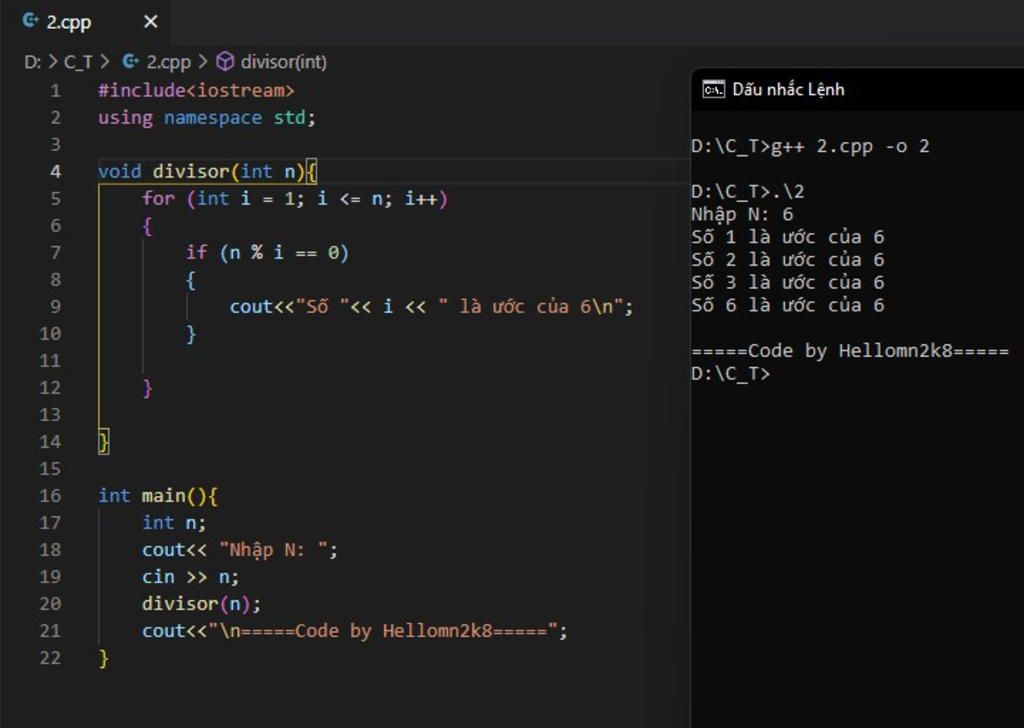Open the divisor(int) symbol breadcrumb
Viewport: 1024px width, 728px height.
click(x=283, y=62)
